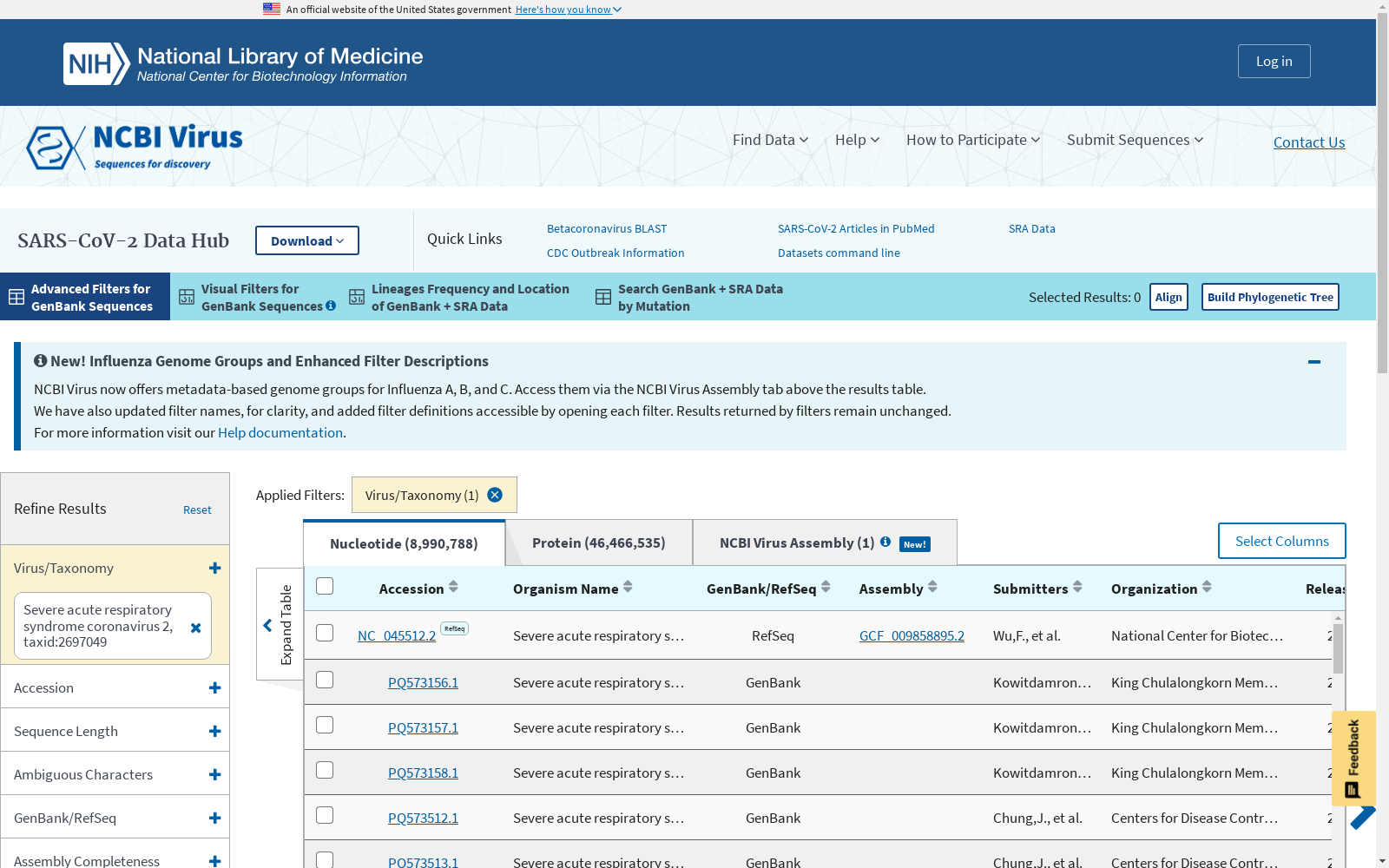This screenshot has width=1389, height=868.
Task: Click the US flag icon
Action: (x=272, y=9)
